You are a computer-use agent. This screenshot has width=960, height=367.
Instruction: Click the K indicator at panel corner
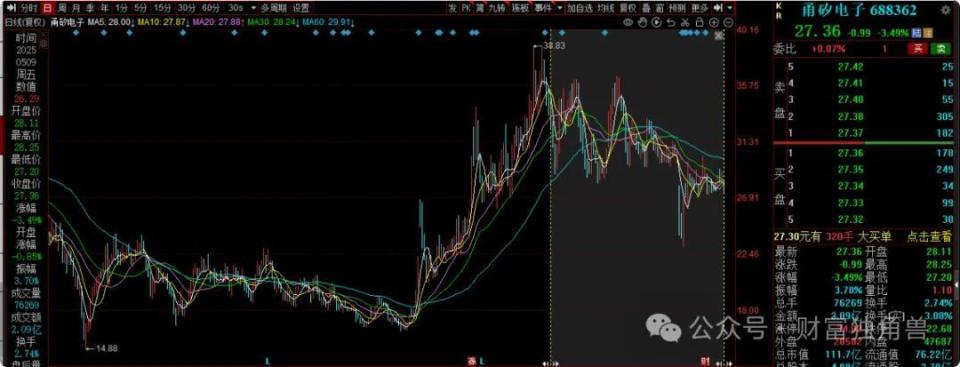coord(779,6)
